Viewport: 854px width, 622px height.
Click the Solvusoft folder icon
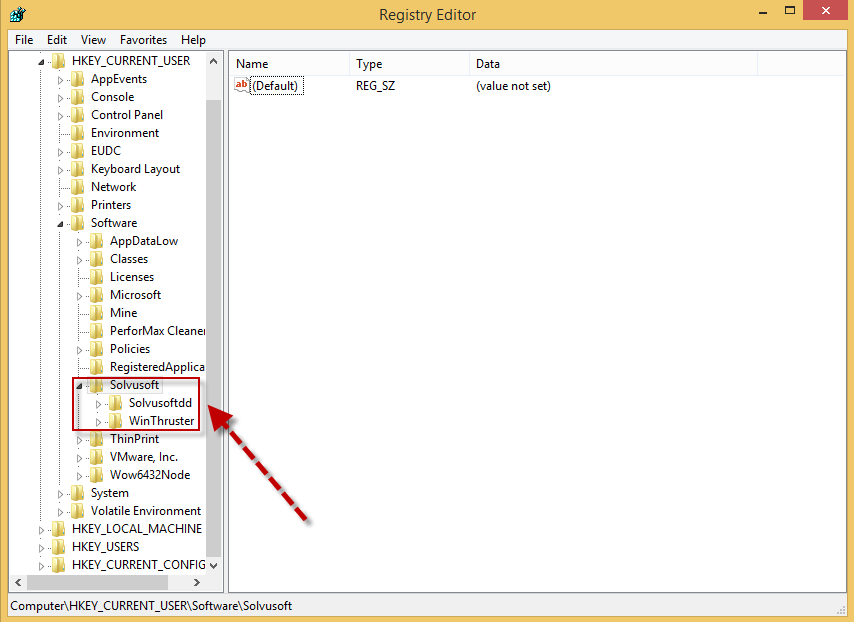point(96,385)
